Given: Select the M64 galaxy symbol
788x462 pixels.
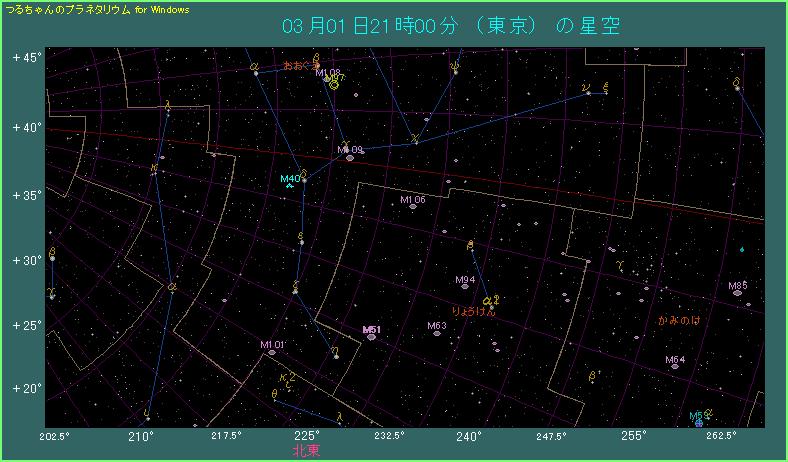Looking at the screenshot, I should (675, 366).
